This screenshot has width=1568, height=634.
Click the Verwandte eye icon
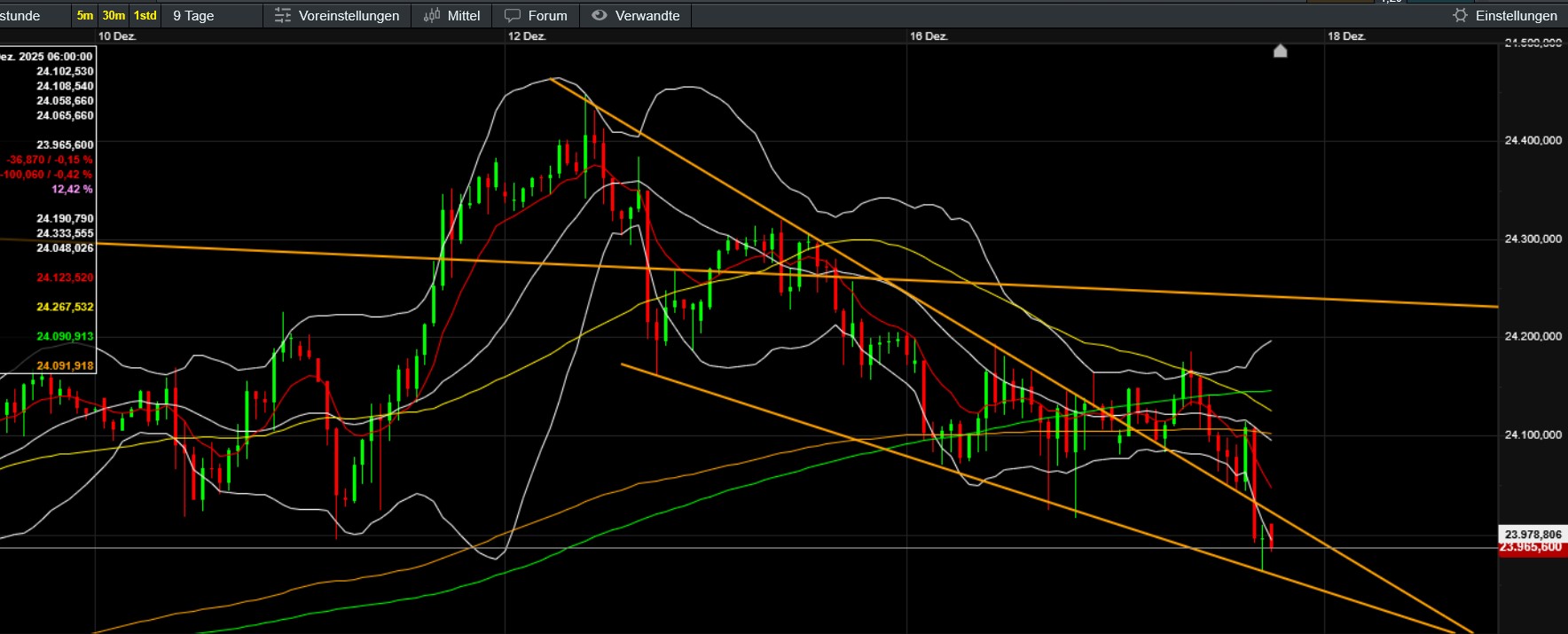(600, 15)
